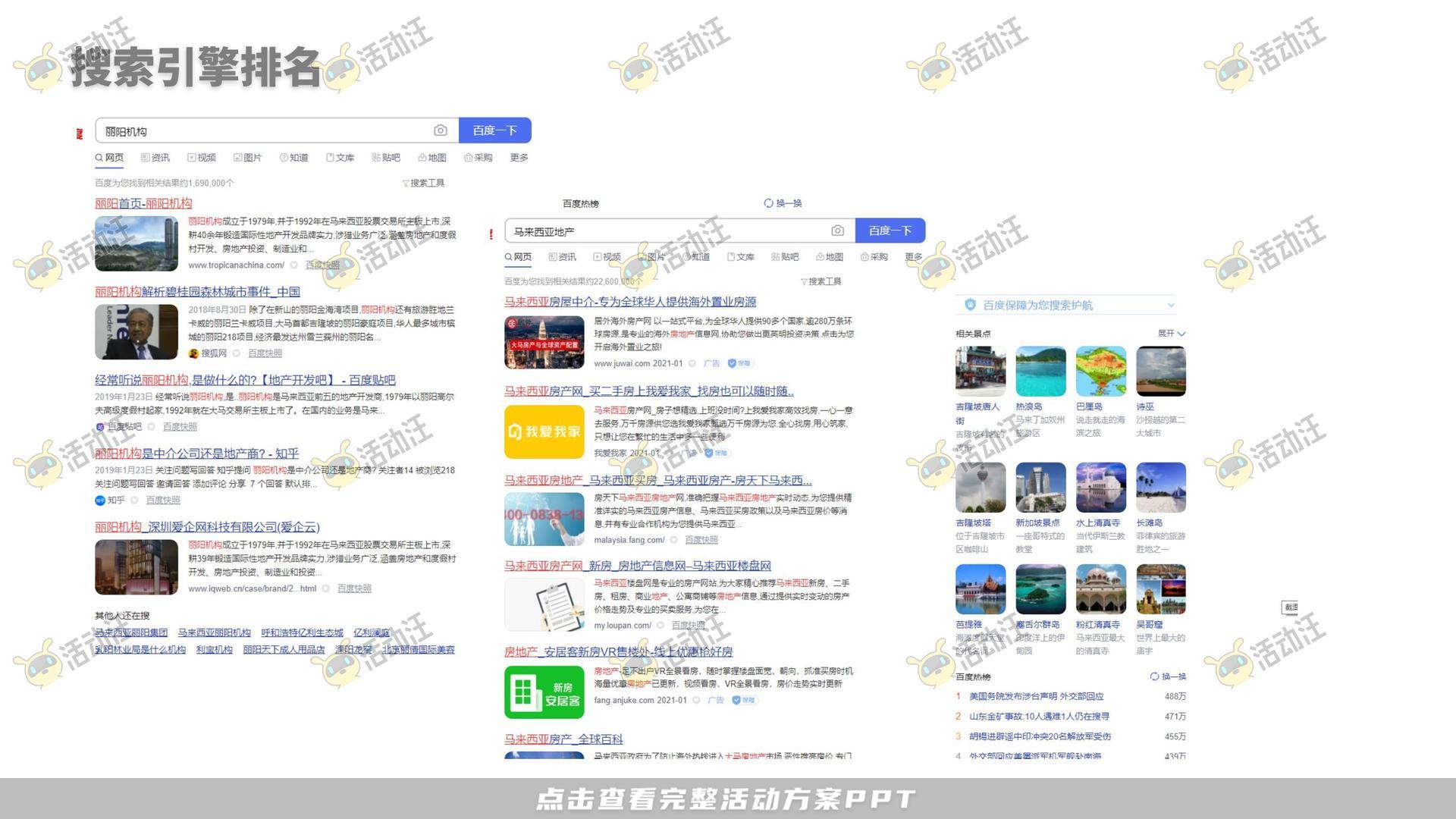Click 搜索工具 filter icon in middle results

[x=803, y=282]
